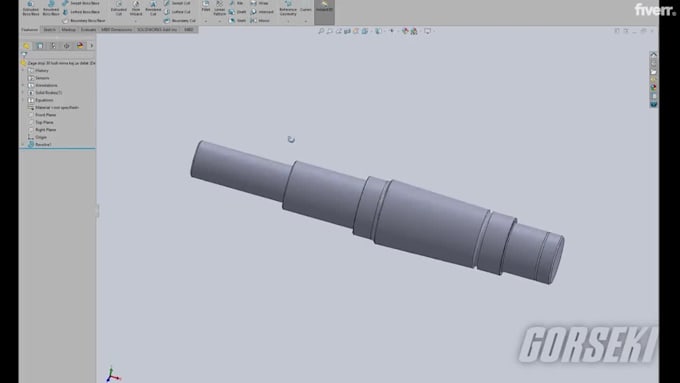Open View Settings monitor icon

coord(428,31)
